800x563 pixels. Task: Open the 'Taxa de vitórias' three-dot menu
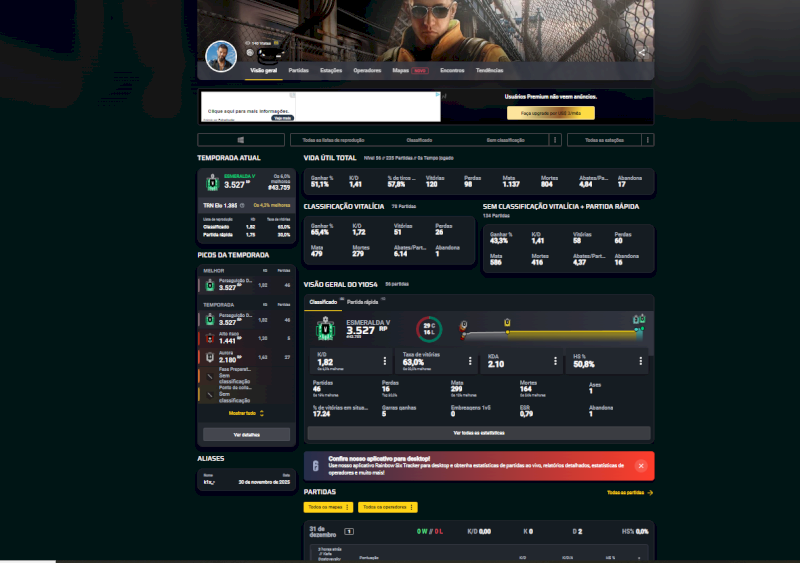pos(470,361)
